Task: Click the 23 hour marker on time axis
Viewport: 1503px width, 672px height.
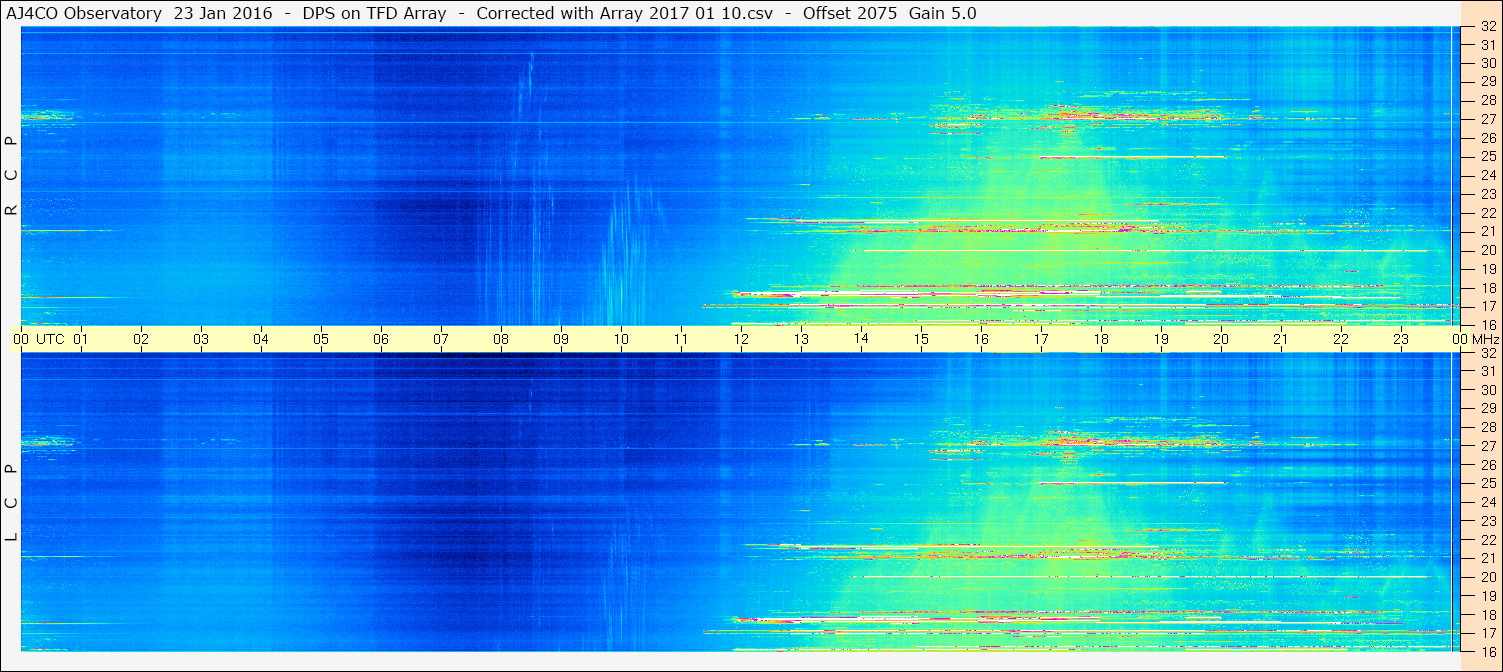Action: (x=1401, y=339)
